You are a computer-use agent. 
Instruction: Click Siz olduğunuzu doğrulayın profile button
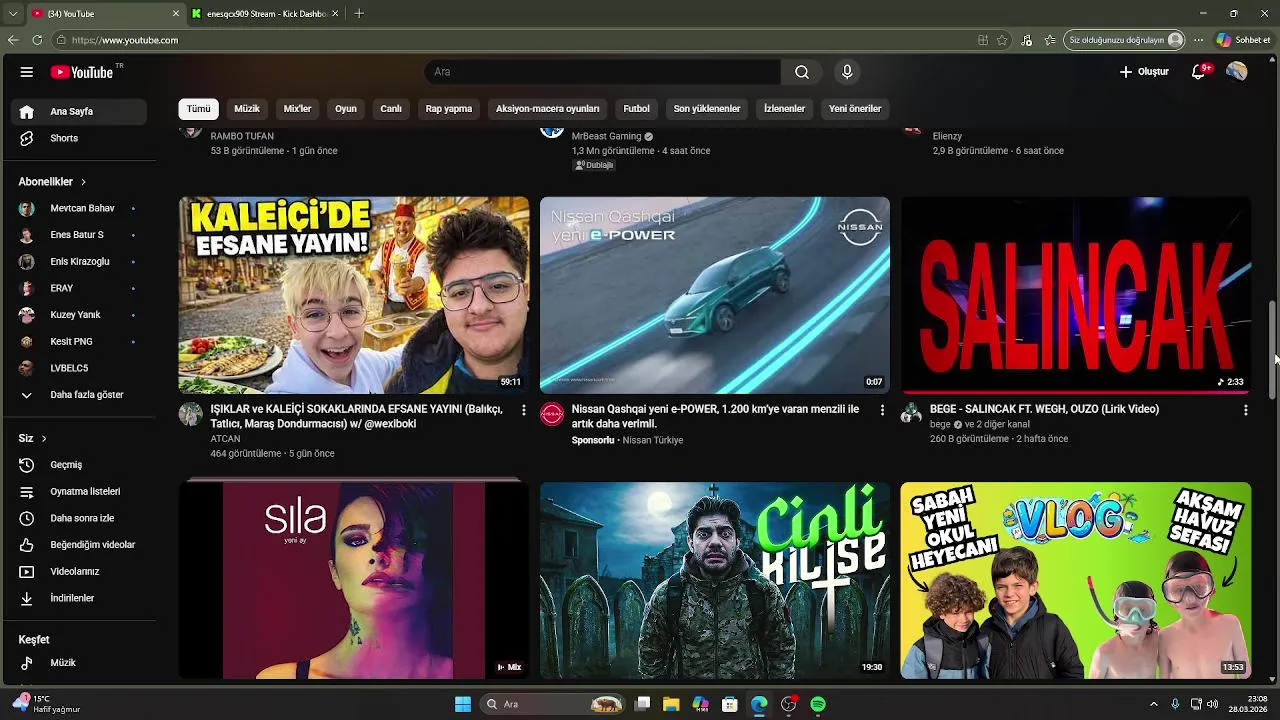1125,40
